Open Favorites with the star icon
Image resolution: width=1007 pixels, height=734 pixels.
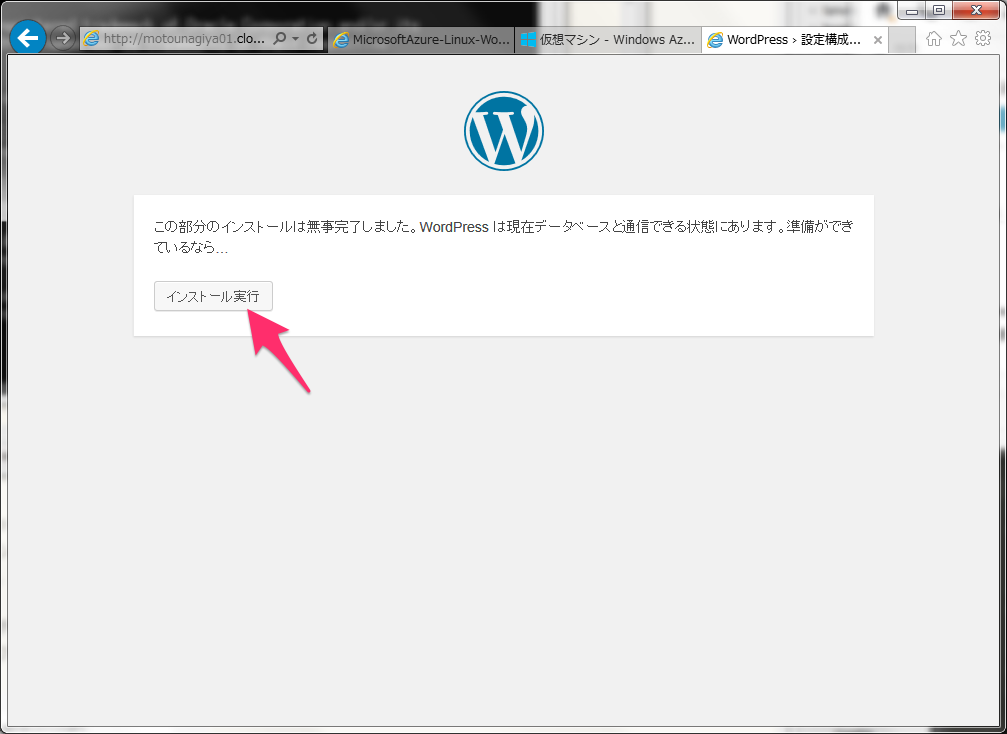[958, 39]
